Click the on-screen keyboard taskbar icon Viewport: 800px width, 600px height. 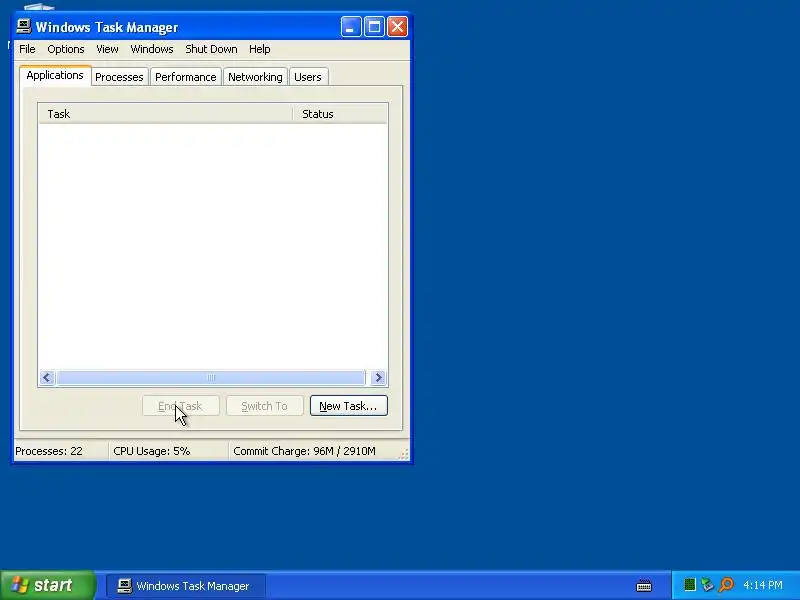click(644, 585)
